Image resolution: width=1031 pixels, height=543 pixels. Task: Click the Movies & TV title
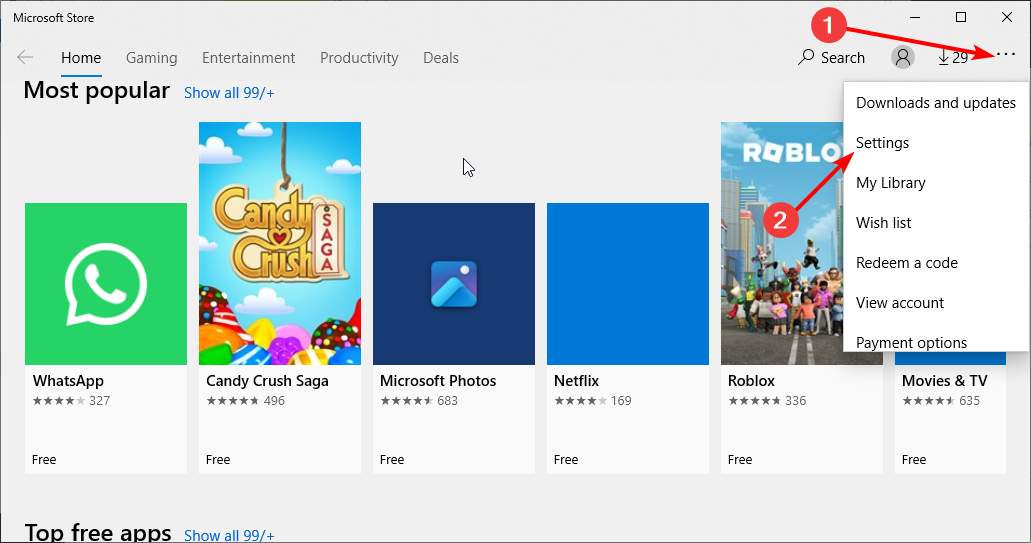(944, 381)
